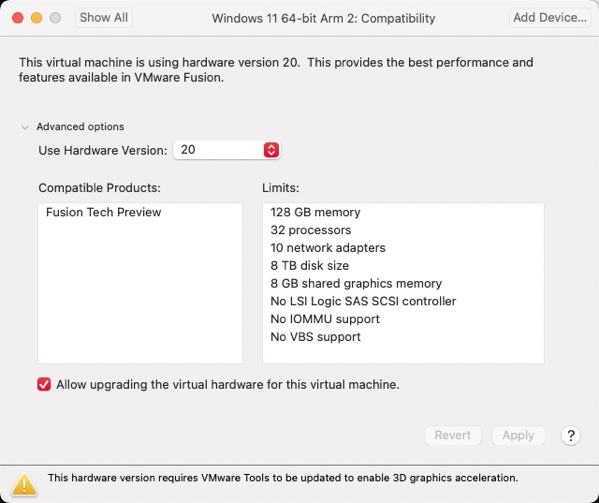Click the Revert button
The height and width of the screenshot is (503, 599).
(453, 435)
